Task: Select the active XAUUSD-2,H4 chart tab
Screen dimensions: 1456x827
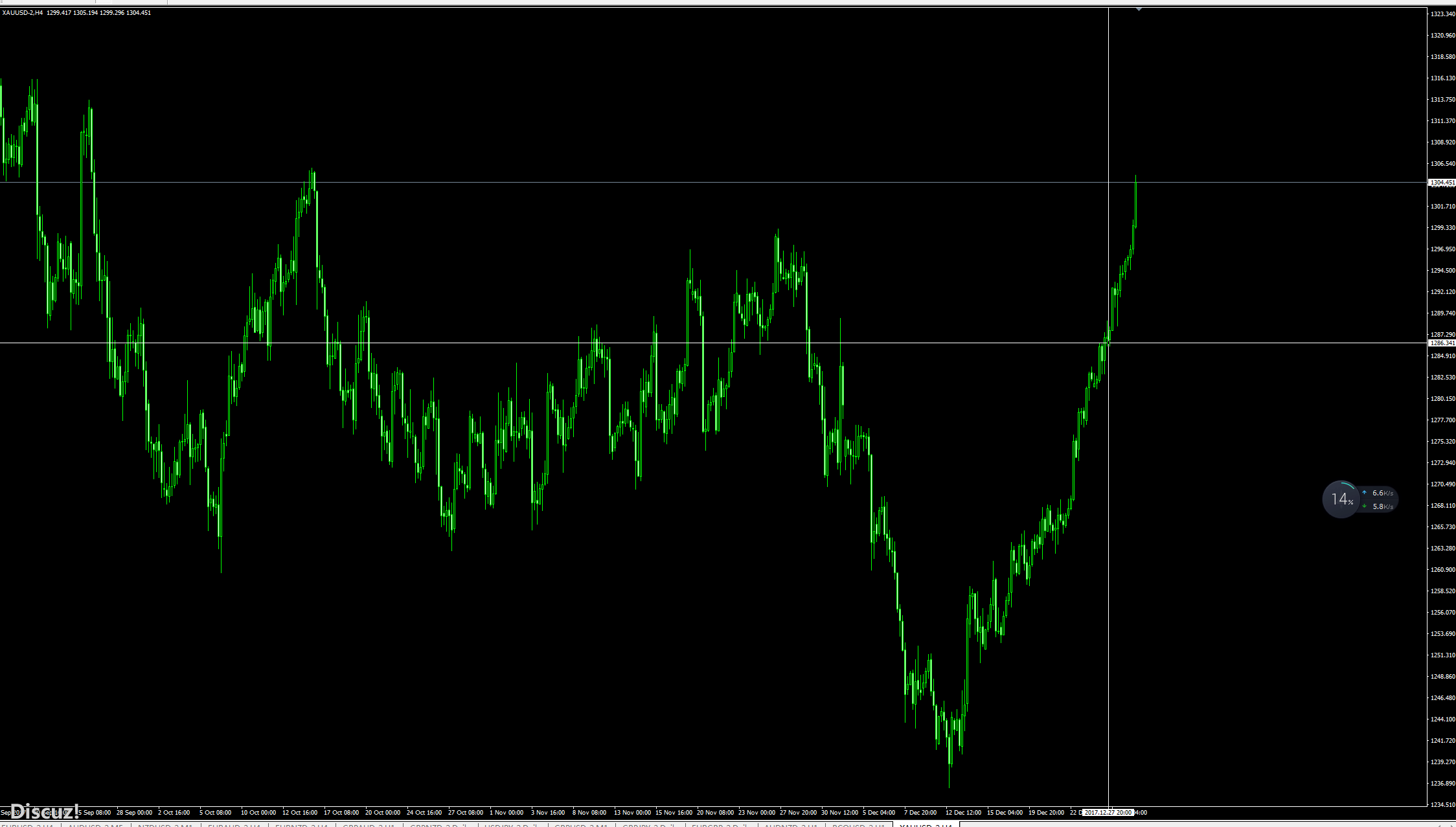Action: click(926, 825)
